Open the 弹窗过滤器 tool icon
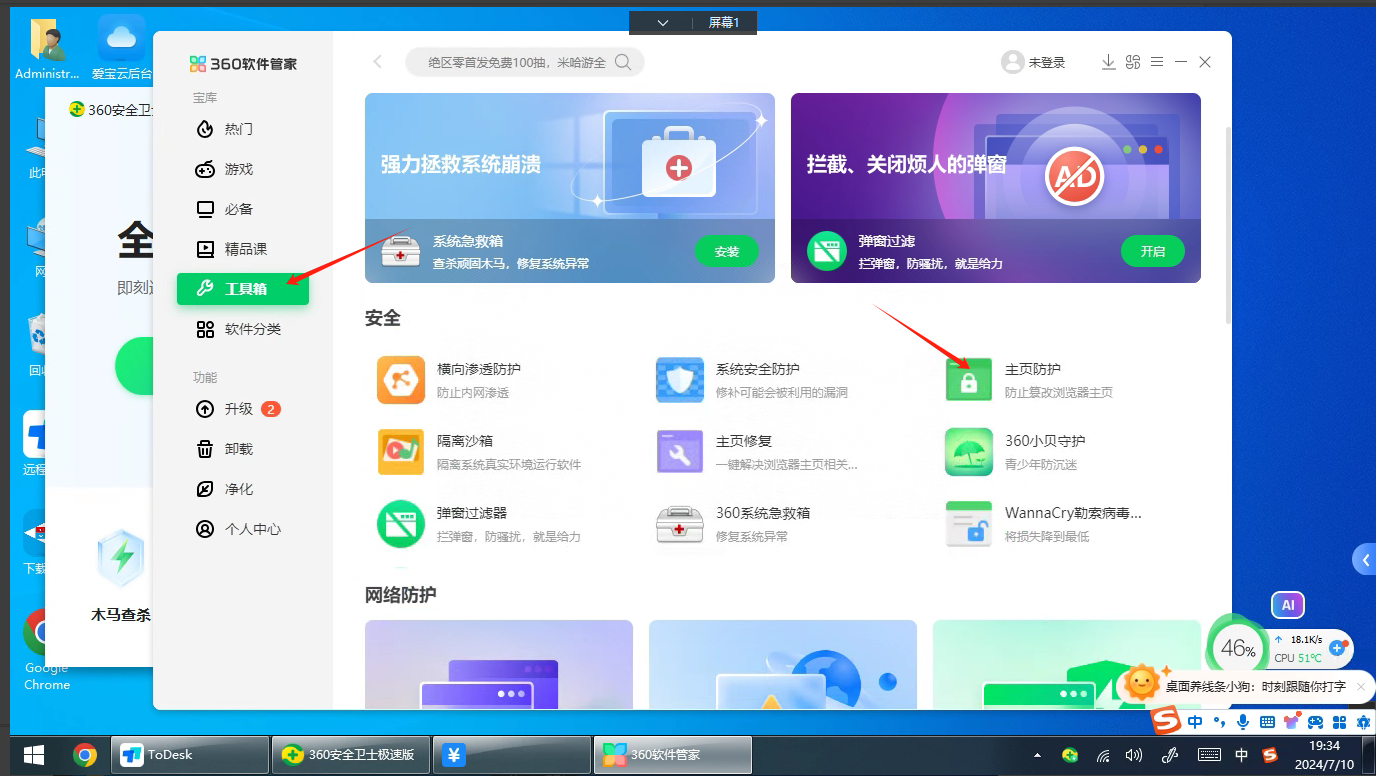Image resolution: width=1376 pixels, height=776 pixels. (x=401, y=524)
